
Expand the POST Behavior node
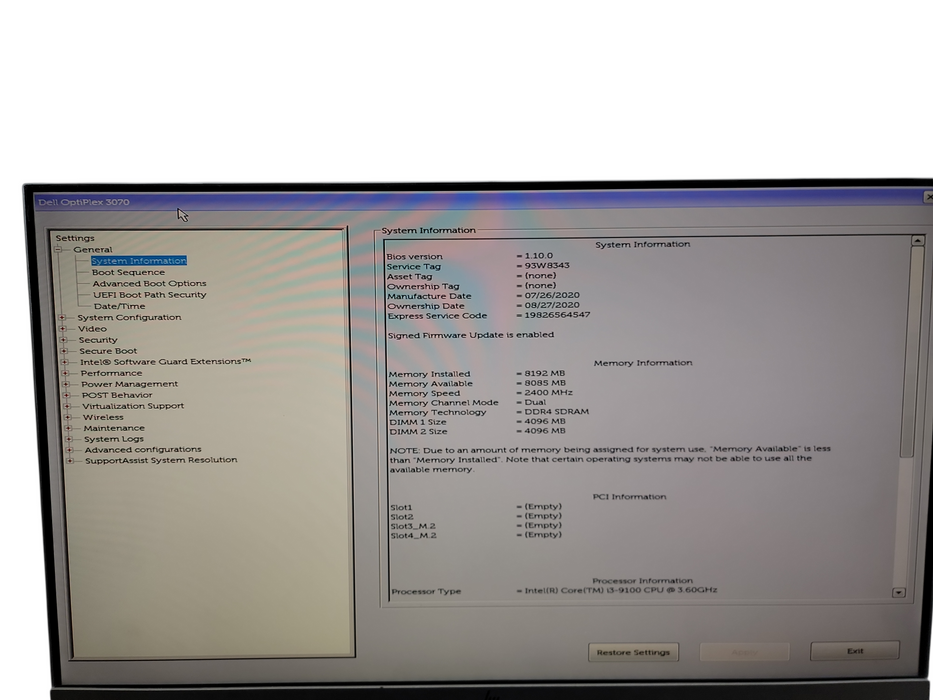click(x=66, y=395)
